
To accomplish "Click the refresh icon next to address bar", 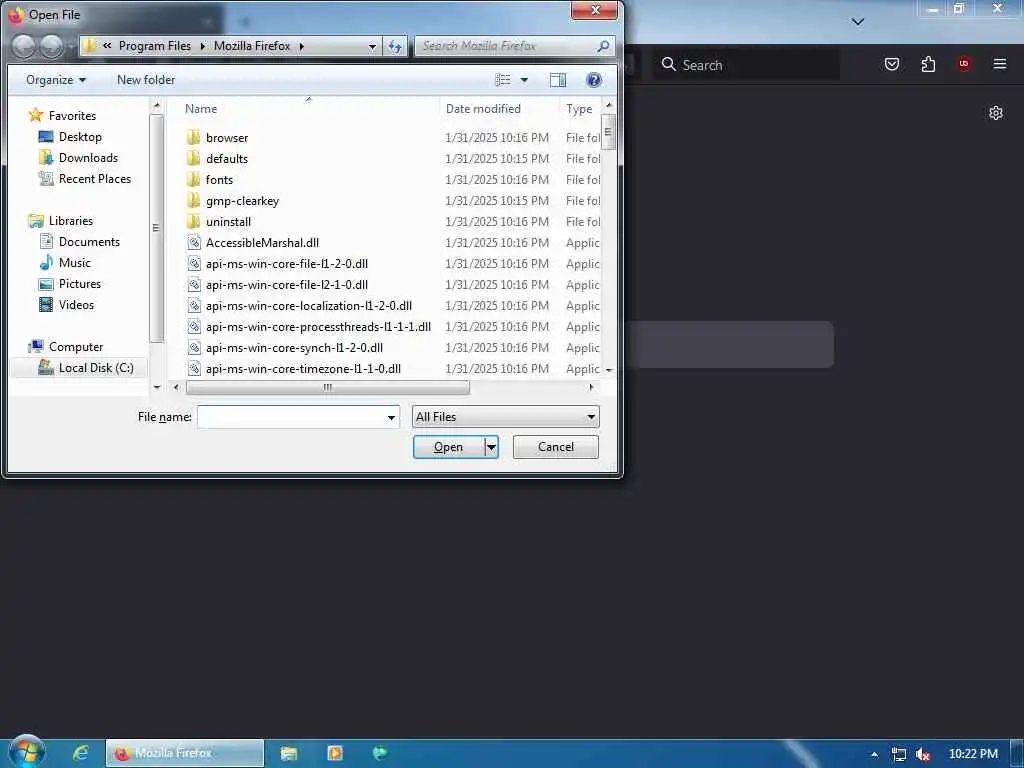I will tap(395, 46).
